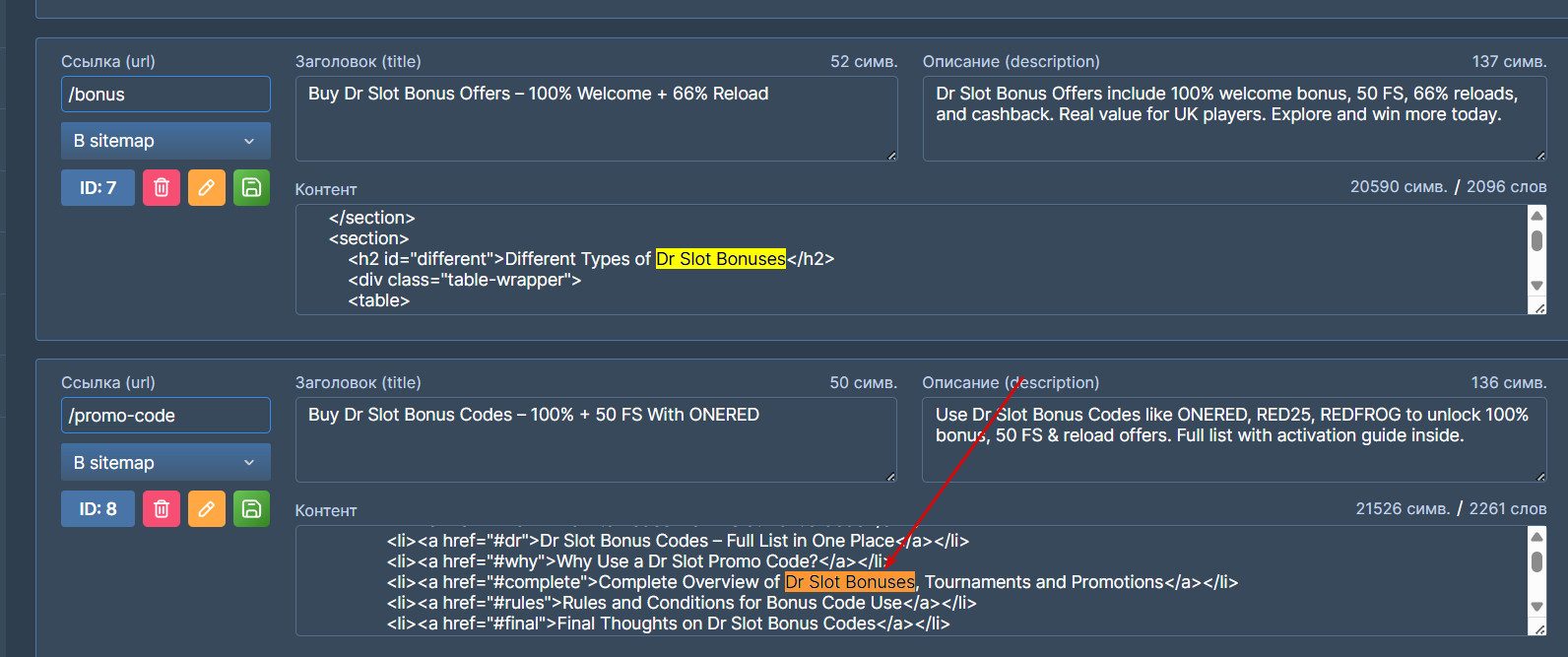Click orange-highlighted 'Dr Slot Bonuses' in ID 8 content
The height and width of the screenshot is (657, 1568).
pyautogui.click(x=850, y=582)
